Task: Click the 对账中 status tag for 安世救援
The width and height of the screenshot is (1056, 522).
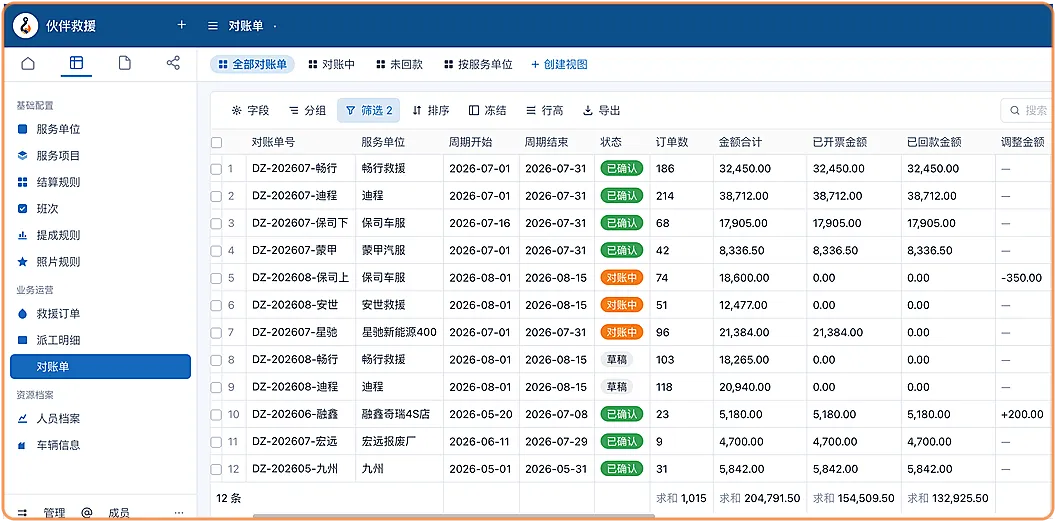Action: [x=622, y=305]
